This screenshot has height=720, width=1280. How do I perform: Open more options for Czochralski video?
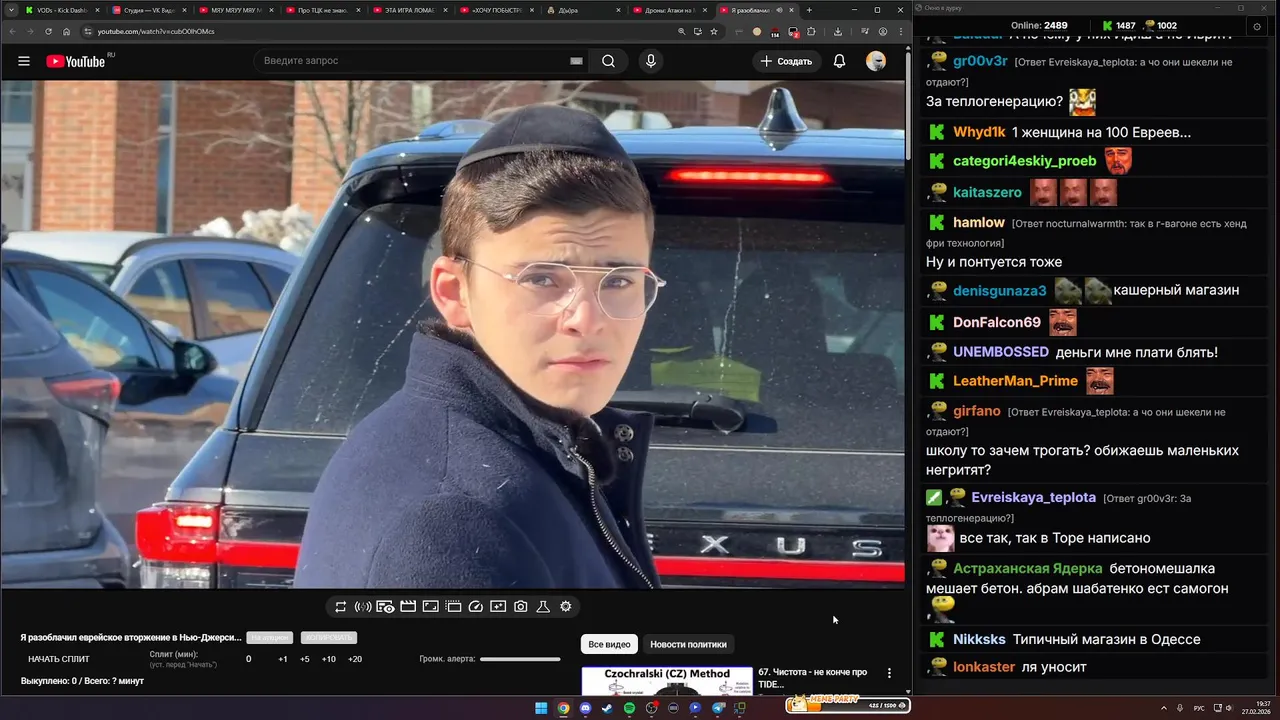(x=889, y=673)
